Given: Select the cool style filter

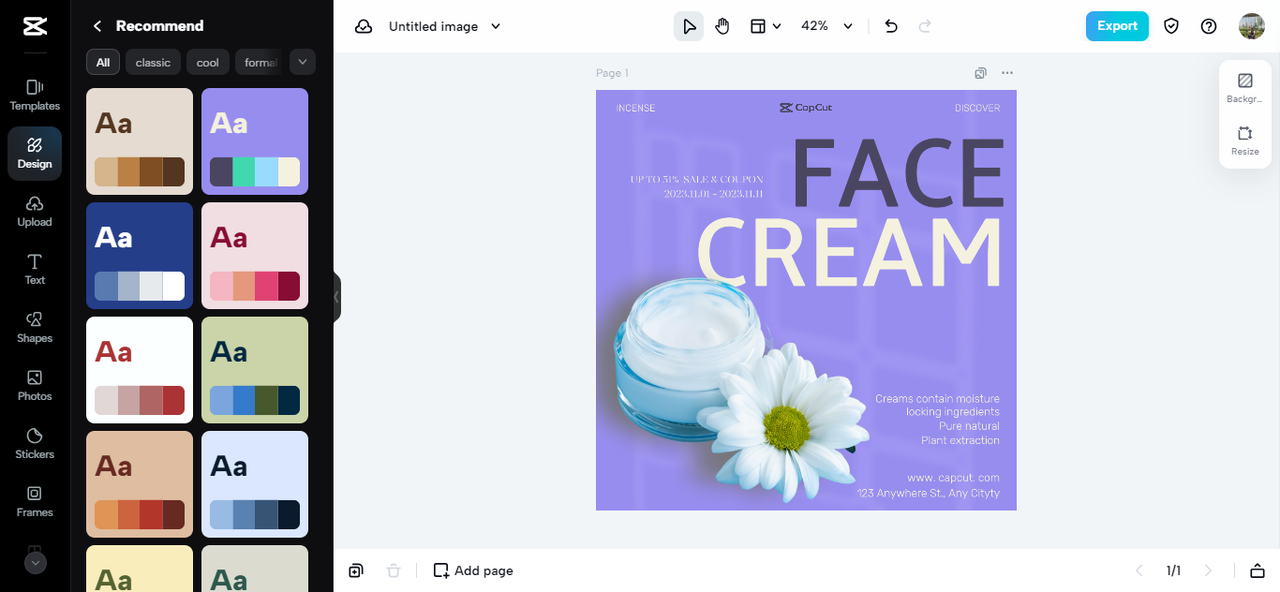Looking at the screenshot, I should (208, 62).
